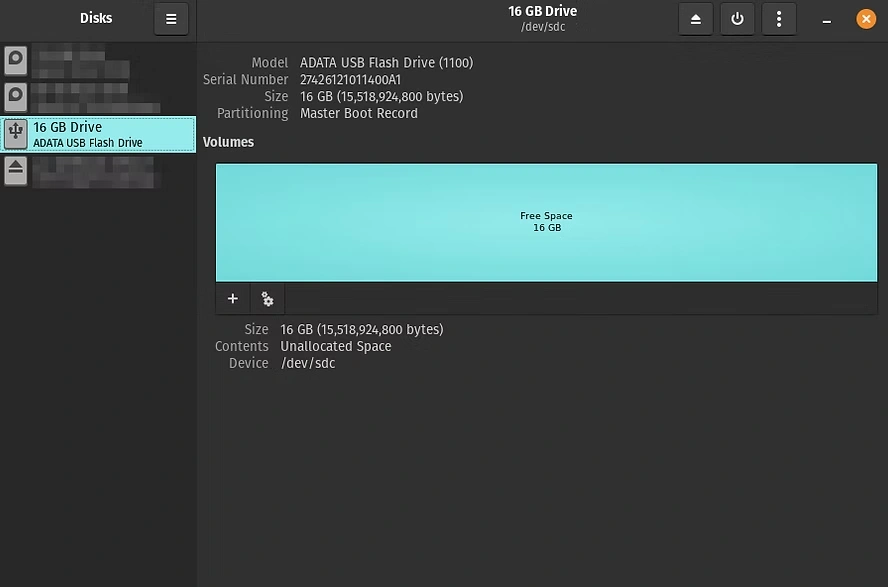Viewport: 888px width, 587px height.
Task: Click the ADATA USB Flash Drive (1100) model text
Action: (386, 63)
